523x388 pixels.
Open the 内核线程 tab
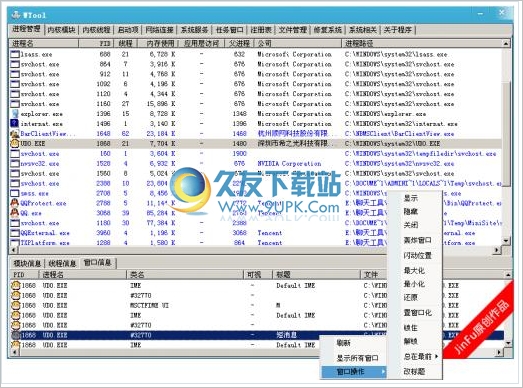(x=96, y=30)
